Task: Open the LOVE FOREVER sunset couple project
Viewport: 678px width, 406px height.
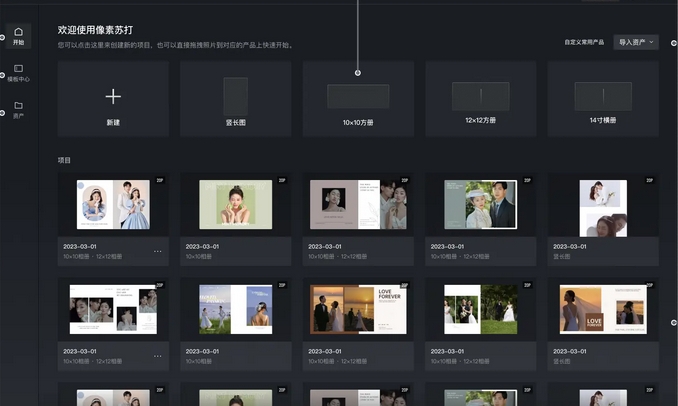Action: pos(358,309)
